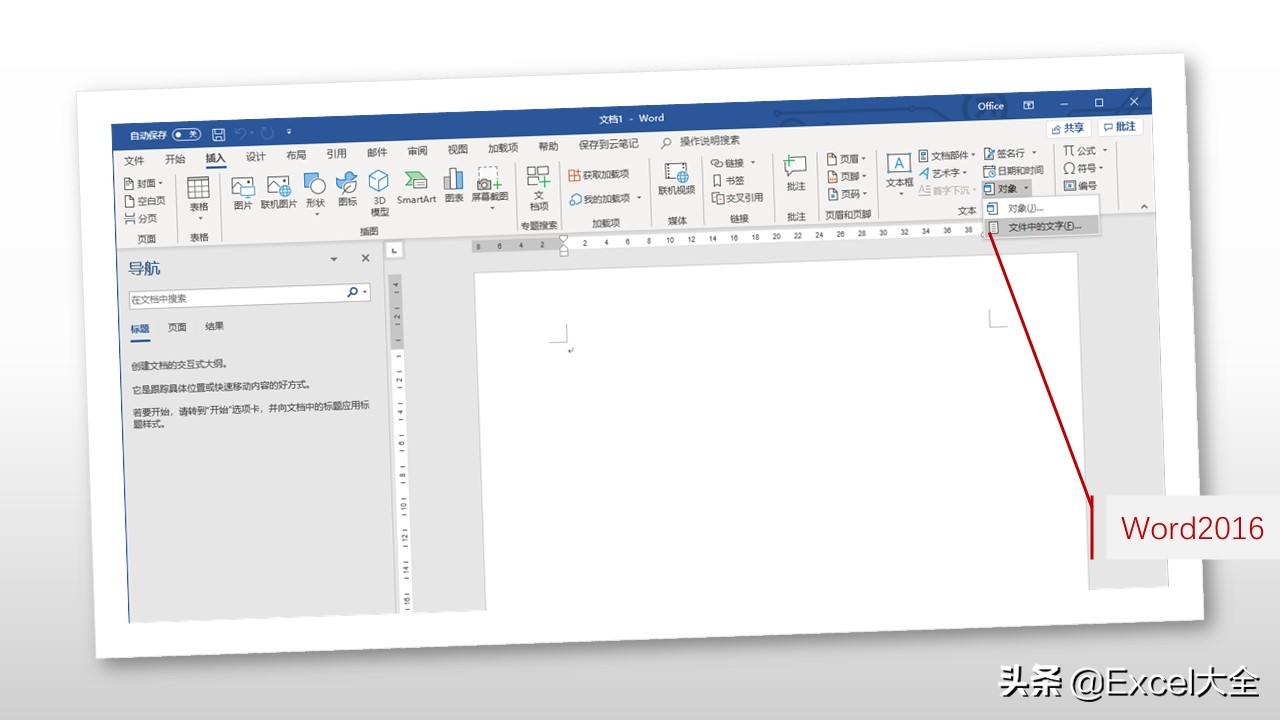Open the 屏幕截图 (Screenshot) dropdown

[x=490, y=188]
